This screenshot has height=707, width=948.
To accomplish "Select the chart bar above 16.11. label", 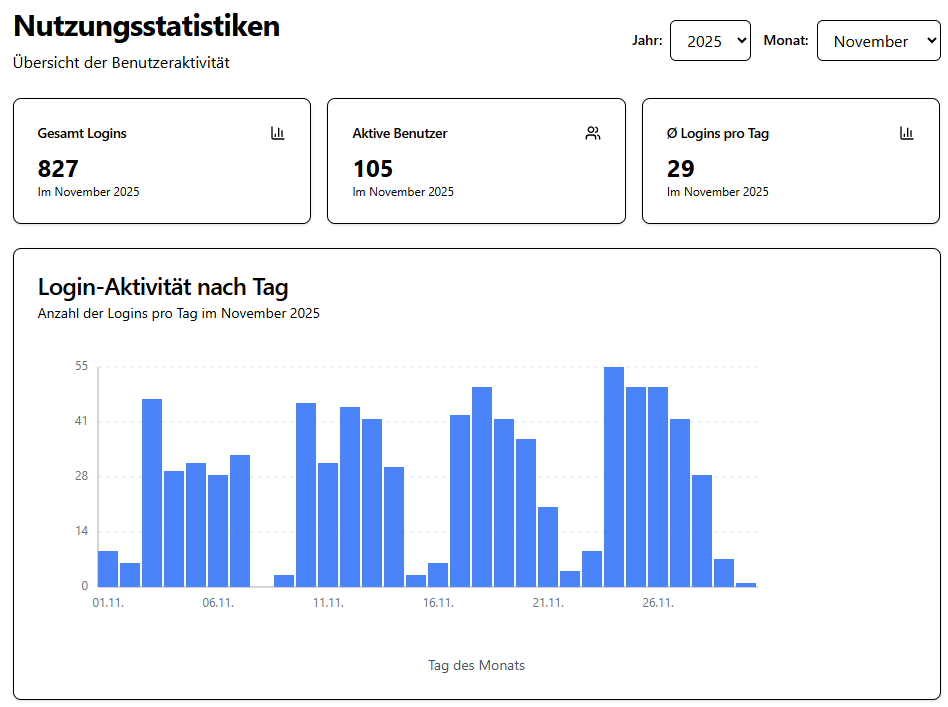I will pos(438,575).
